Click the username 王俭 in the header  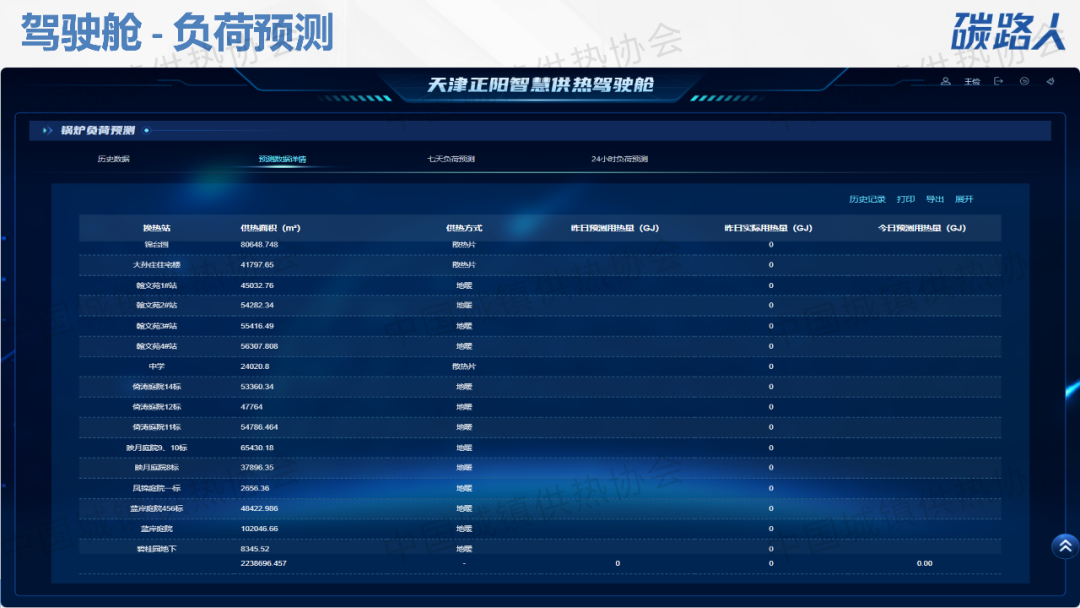(972, 82)
